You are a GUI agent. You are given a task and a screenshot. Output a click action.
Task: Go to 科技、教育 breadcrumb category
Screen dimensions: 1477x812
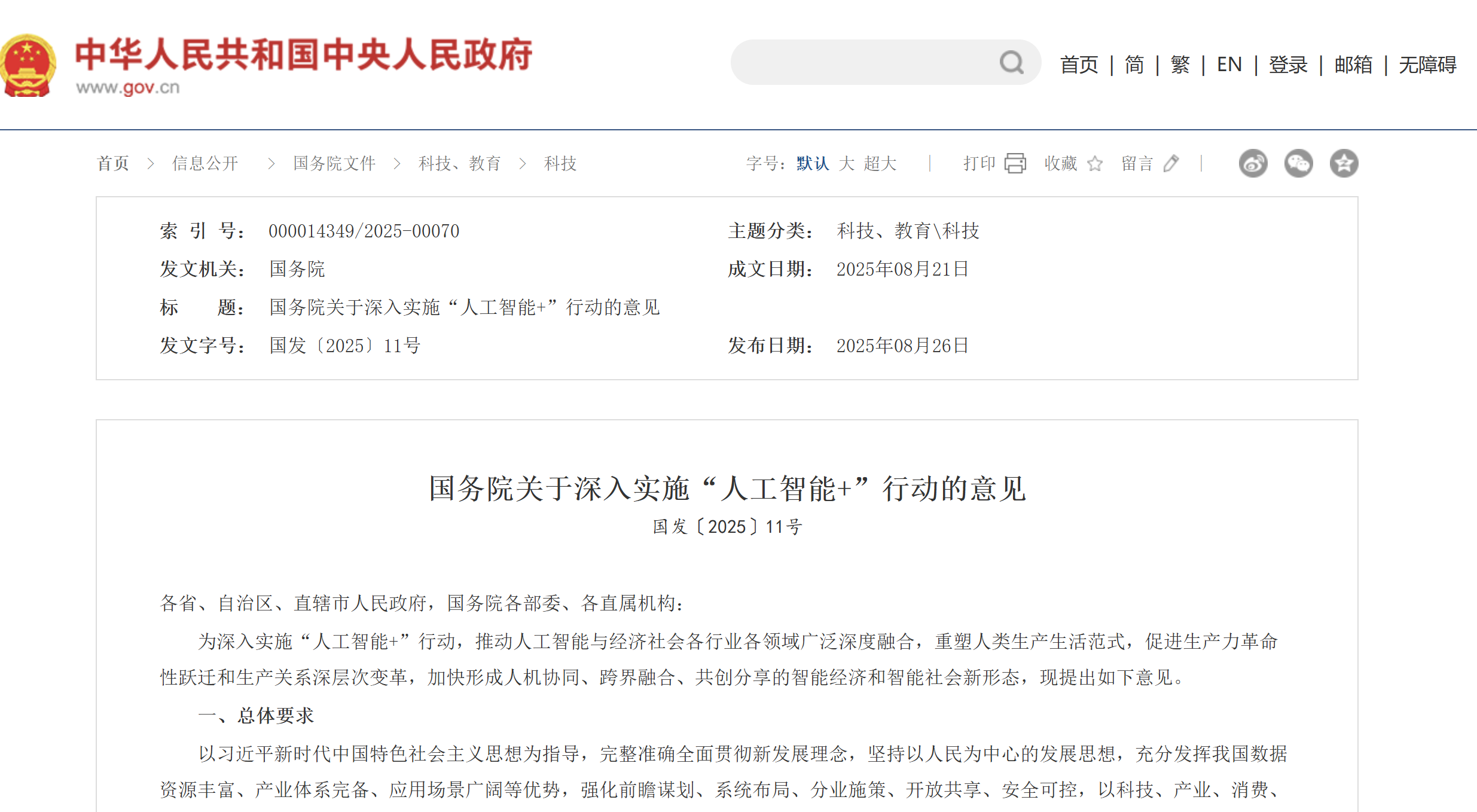(x=459, y=163)
